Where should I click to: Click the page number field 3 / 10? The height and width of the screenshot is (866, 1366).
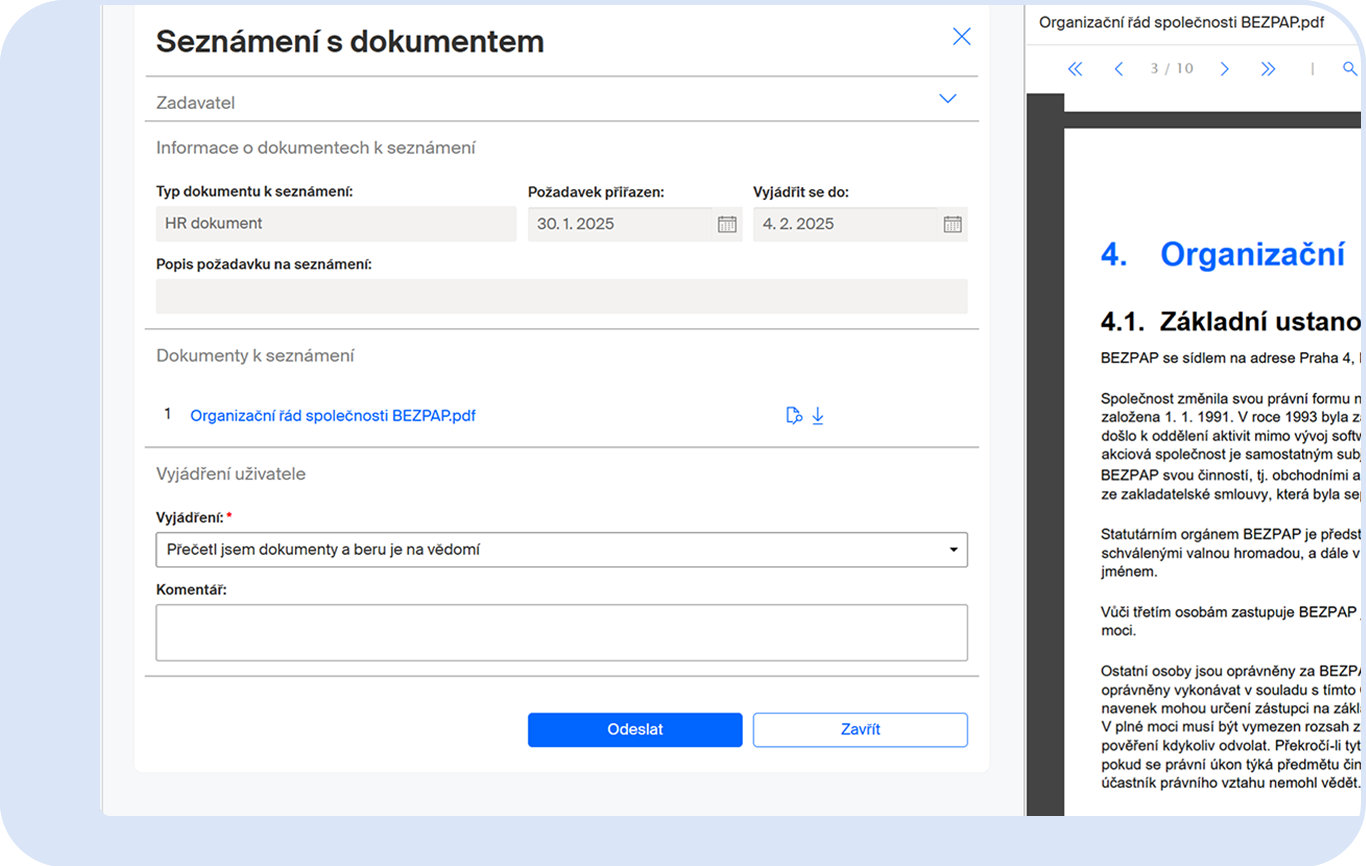coord(1172,69)
